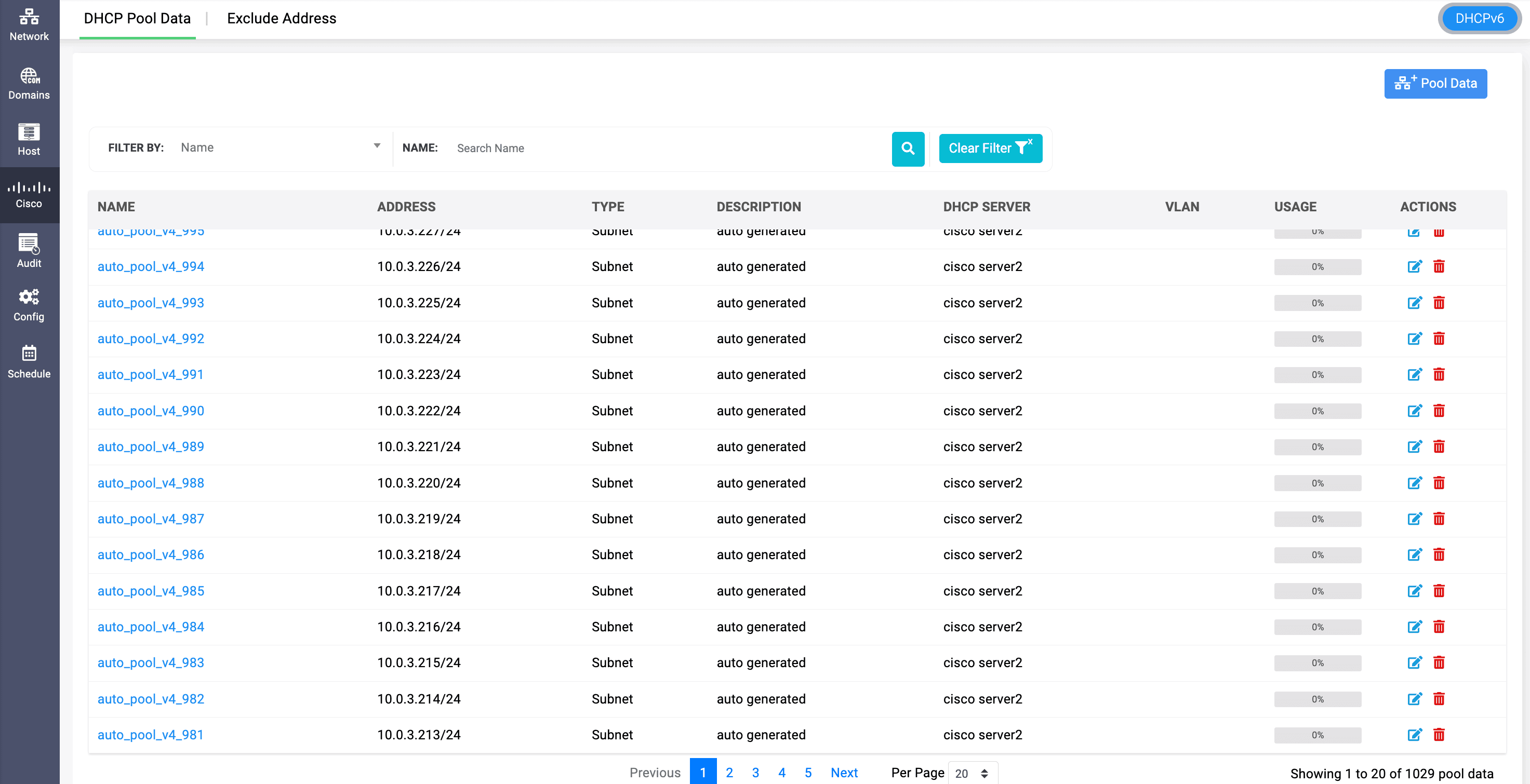Image resolution: width=1530 pixels, height=784 pixels.
Task: Open the Host section from sidebar
Action: click(x=29, y=138)
